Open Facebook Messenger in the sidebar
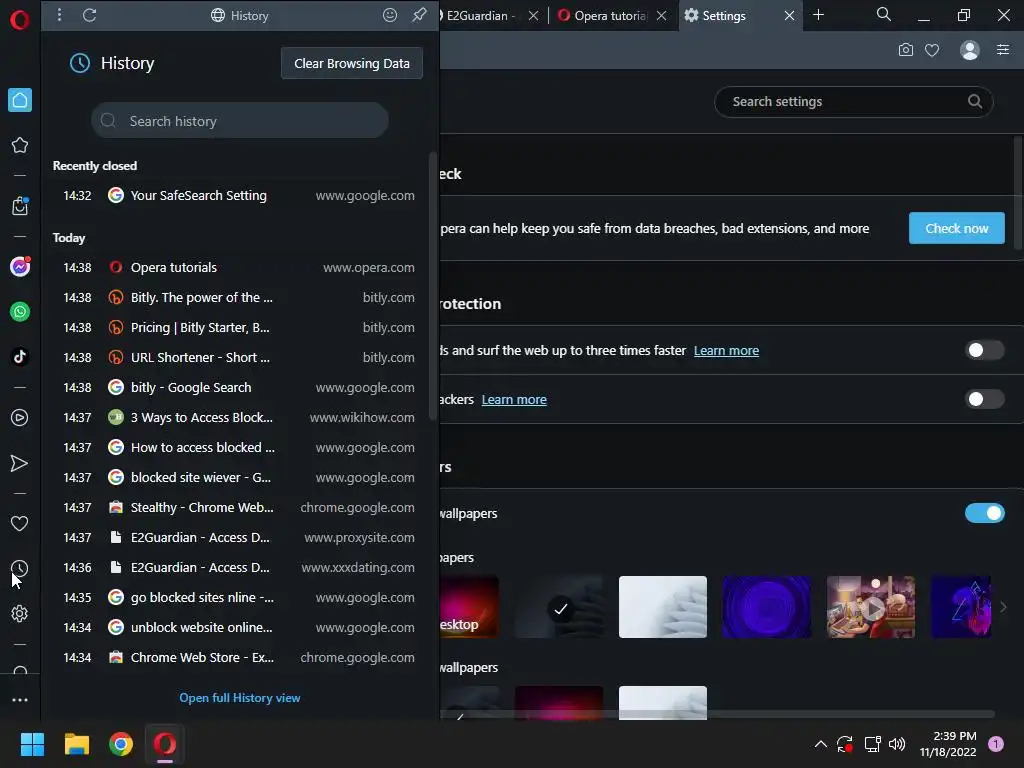The height and width of the screenshot is (768, 1024). 20,266
